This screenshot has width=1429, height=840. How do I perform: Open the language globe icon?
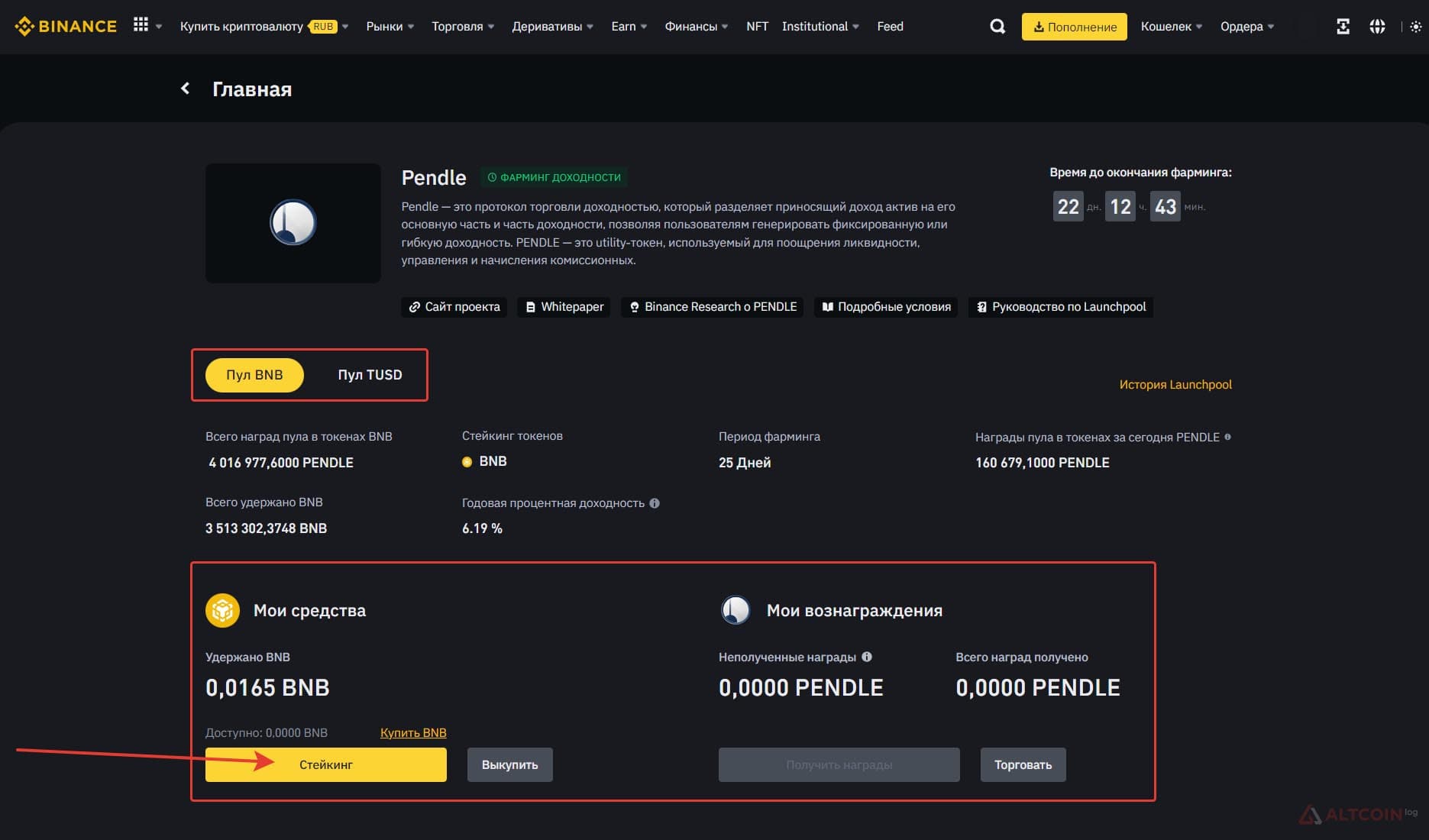click(1377, 27)
